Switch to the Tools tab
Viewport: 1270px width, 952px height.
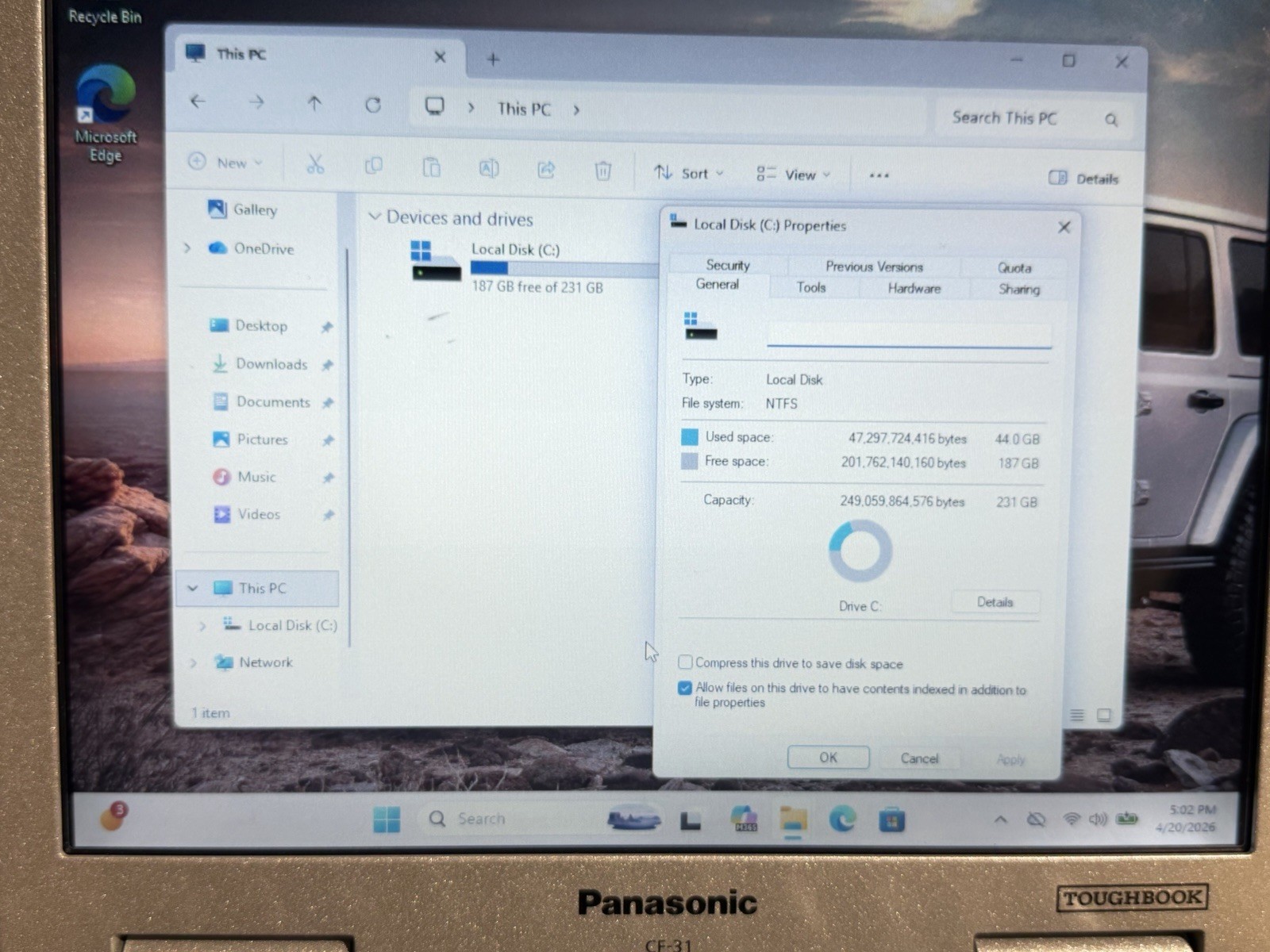tap(811, 287)
